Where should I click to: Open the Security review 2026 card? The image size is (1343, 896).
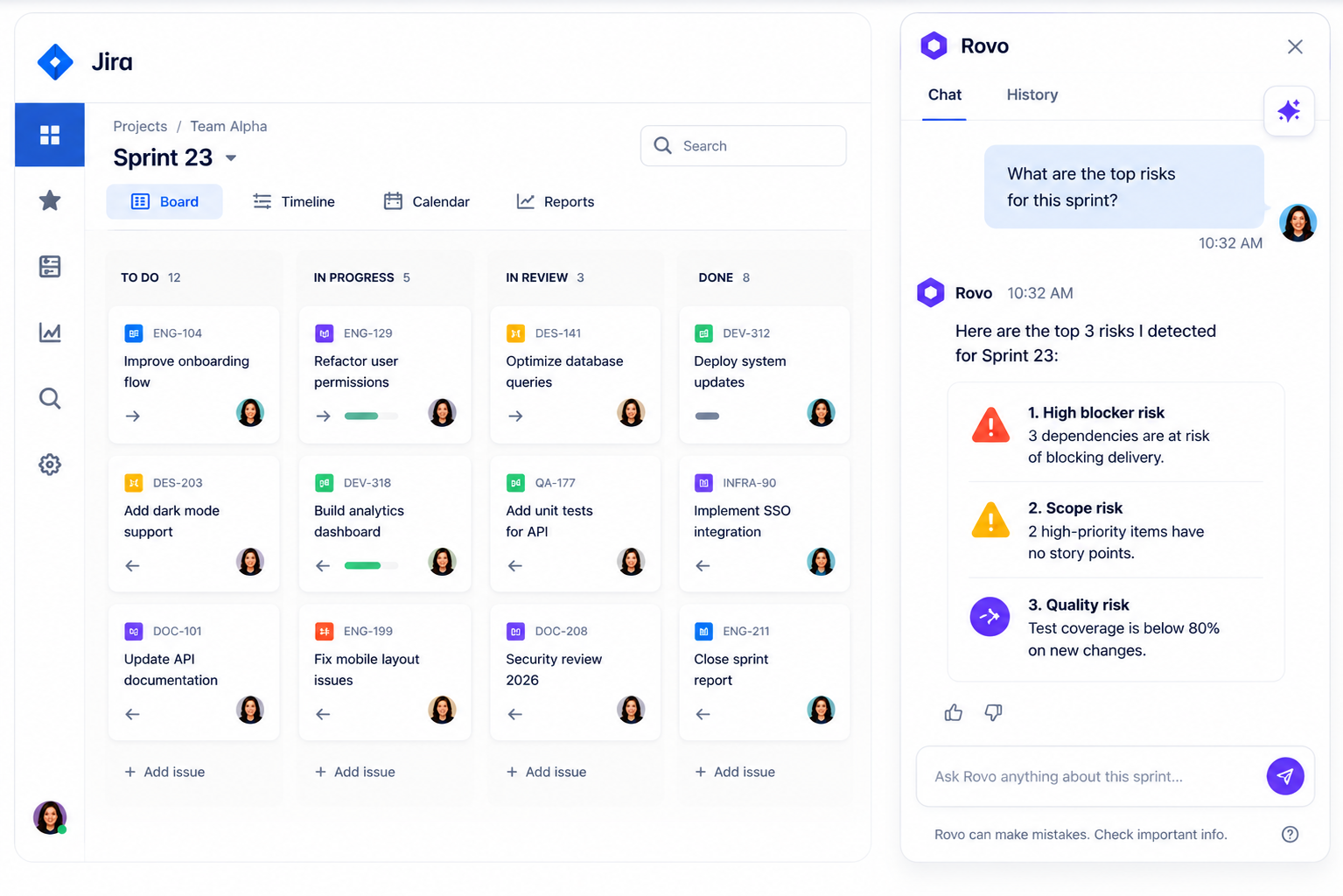pyautogui.click(x=575, y=673)
